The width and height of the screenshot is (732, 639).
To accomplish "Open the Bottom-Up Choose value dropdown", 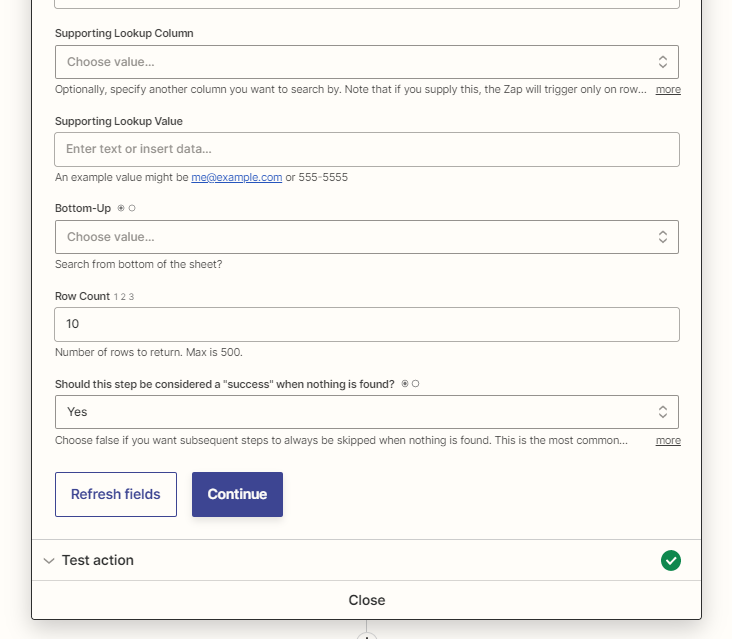I will [x=366, y=237].
